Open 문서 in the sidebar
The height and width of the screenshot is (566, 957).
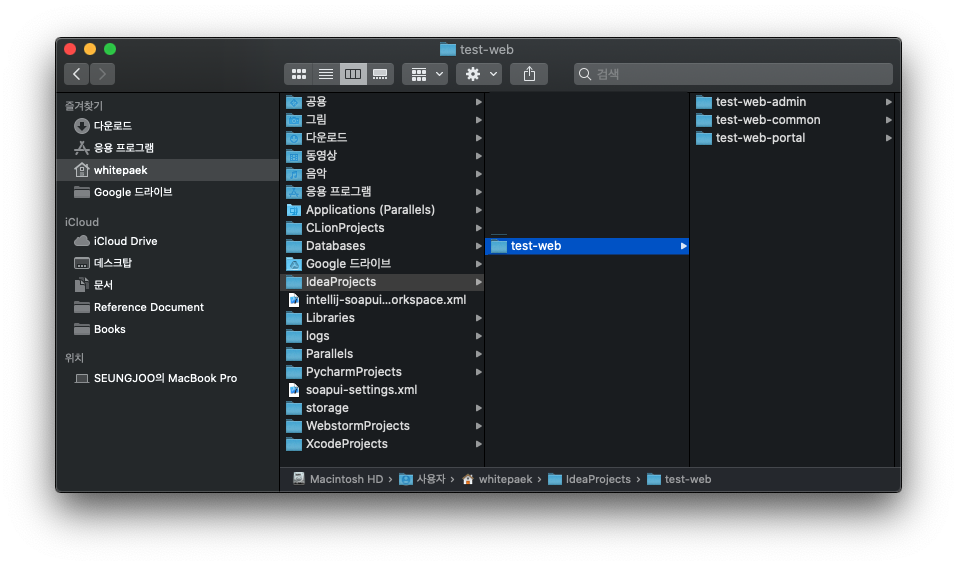tap(167, 285)
